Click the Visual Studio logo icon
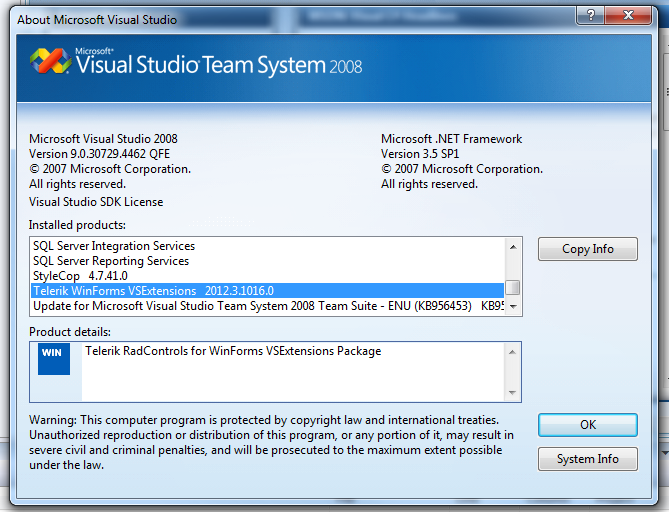 [51, 61]
